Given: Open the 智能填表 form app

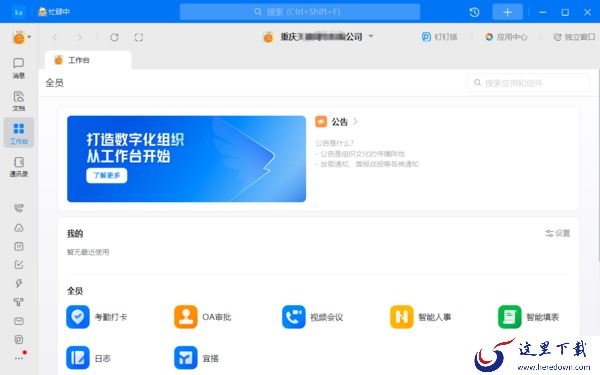Looking at the screenshot, I should [528, 317].
